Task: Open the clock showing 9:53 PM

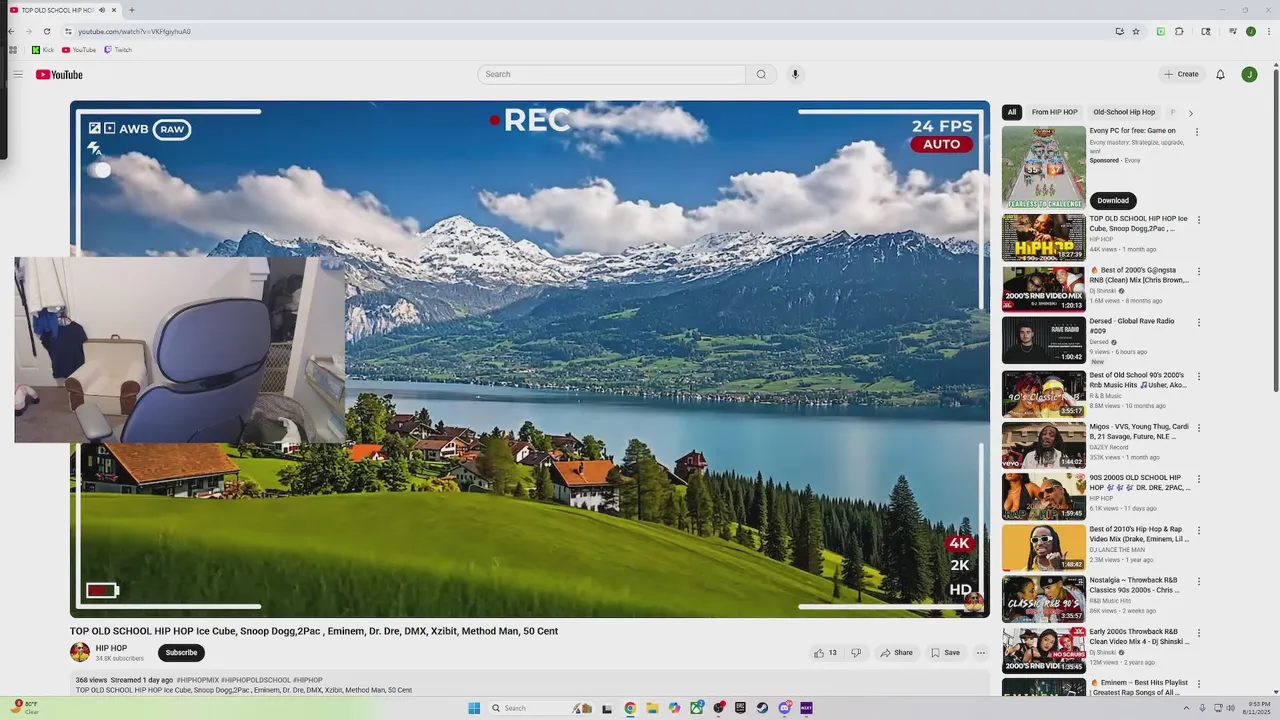Action: click(x=1257, y=708)
